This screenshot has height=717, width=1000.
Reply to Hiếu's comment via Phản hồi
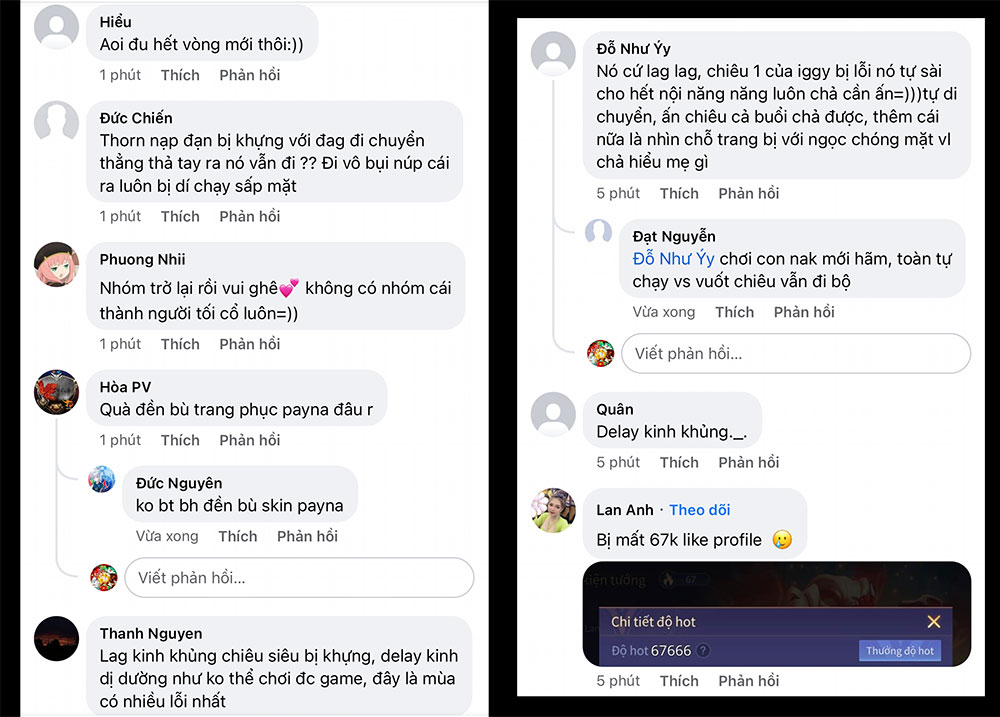click(249, 74)
